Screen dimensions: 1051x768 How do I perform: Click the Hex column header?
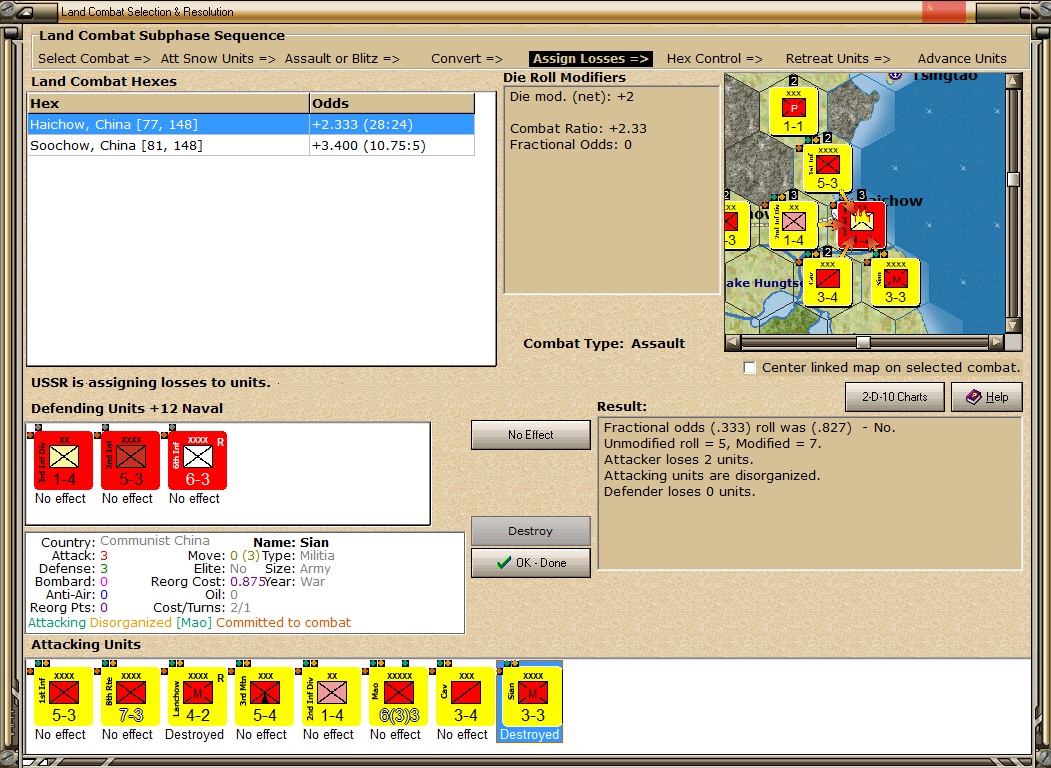pos(168,103)
